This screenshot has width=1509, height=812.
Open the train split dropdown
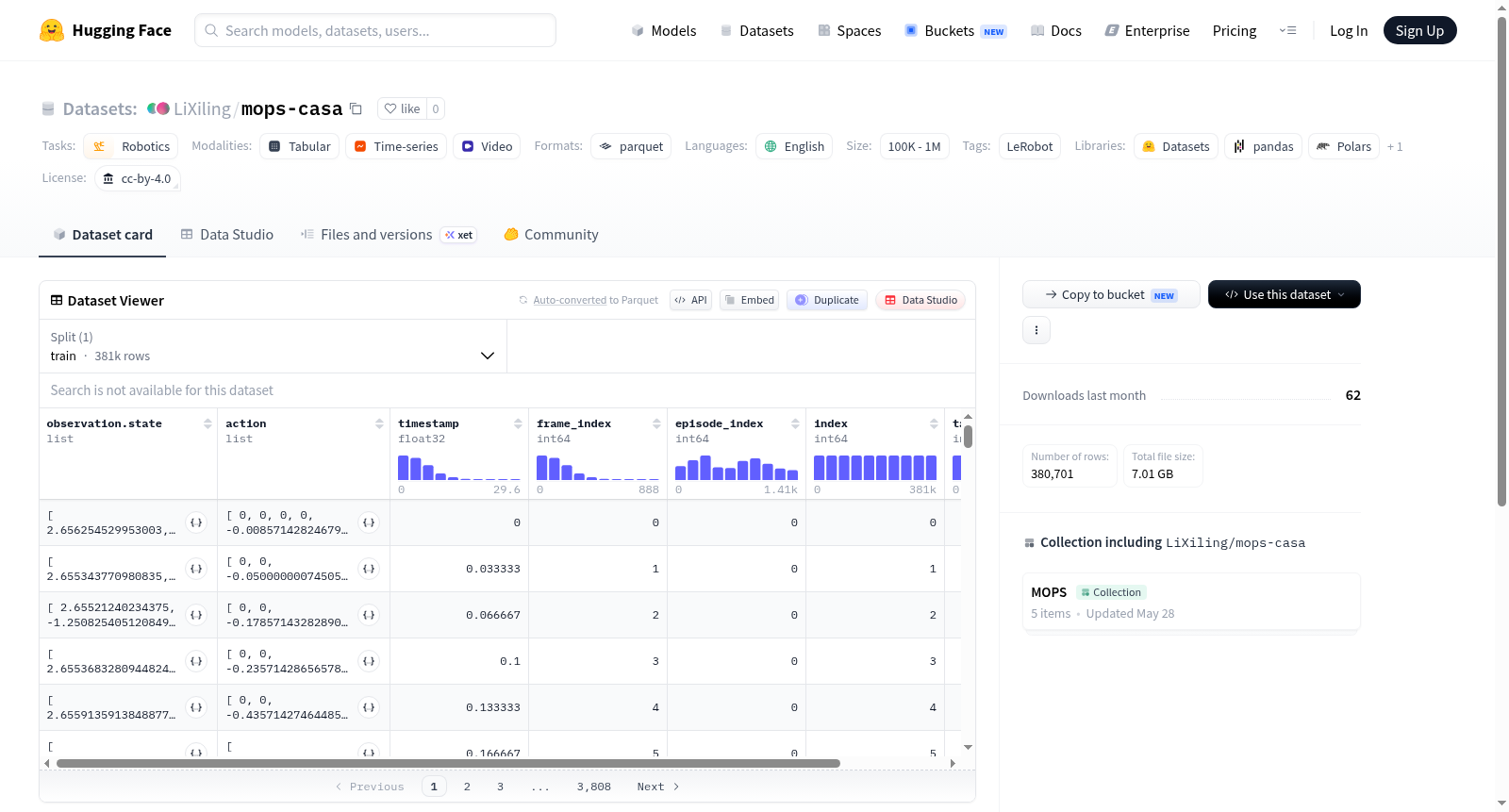[x=273, y=346]
